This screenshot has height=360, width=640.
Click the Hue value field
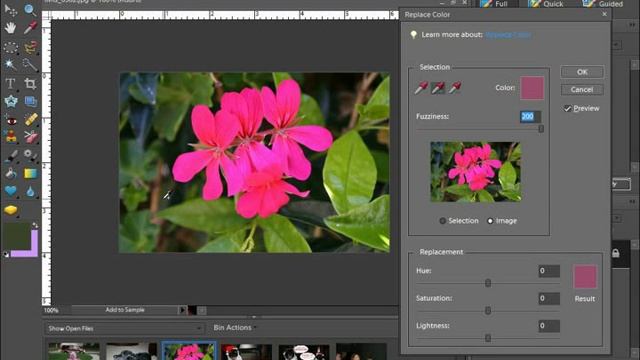[x=549, y=271]
